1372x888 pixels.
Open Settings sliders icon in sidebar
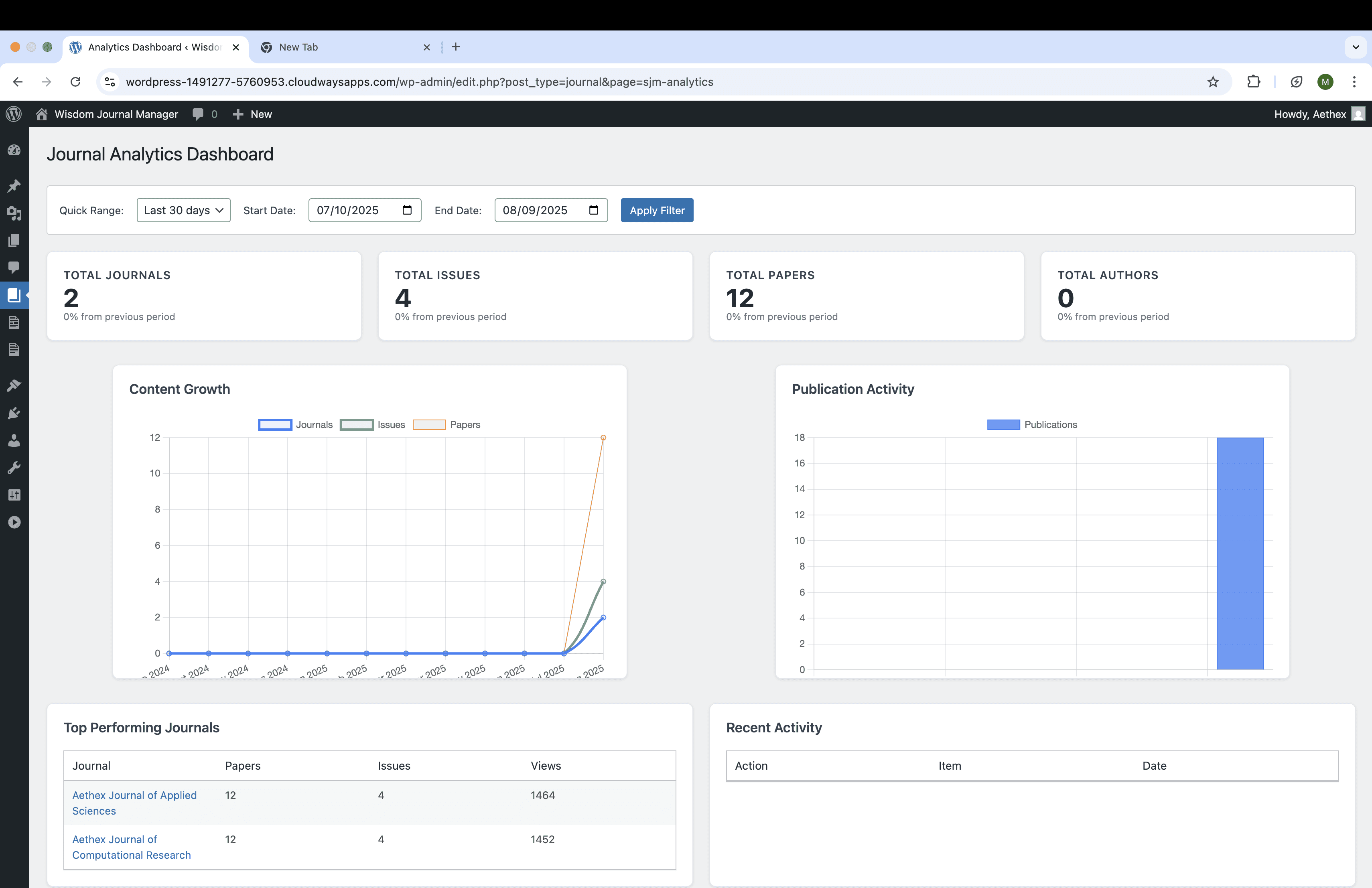pyautogui.click(x=14, y=495)
